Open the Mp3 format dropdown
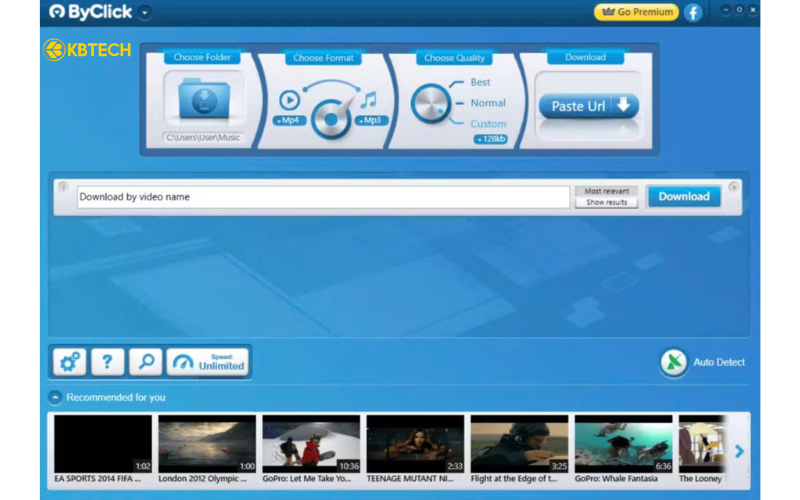The height and width of the screenshot is (500, 800). (369, 121)
